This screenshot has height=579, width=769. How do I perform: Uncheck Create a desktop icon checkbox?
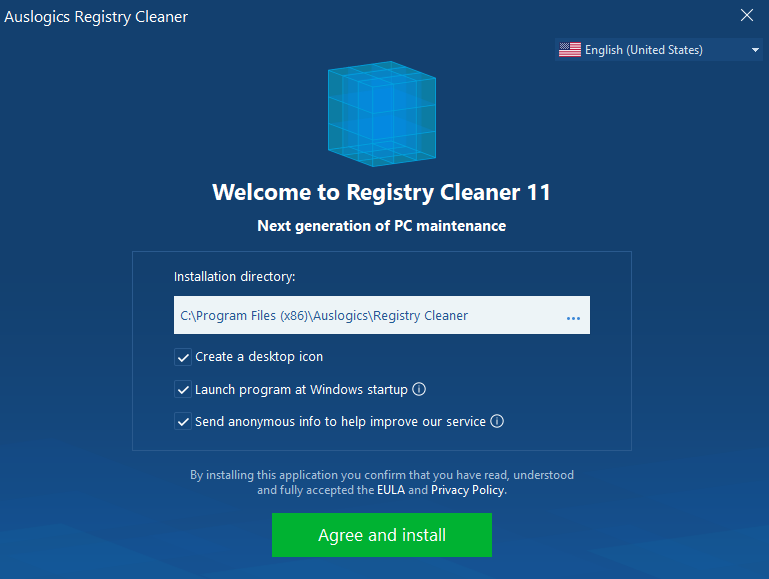point(183,357)
